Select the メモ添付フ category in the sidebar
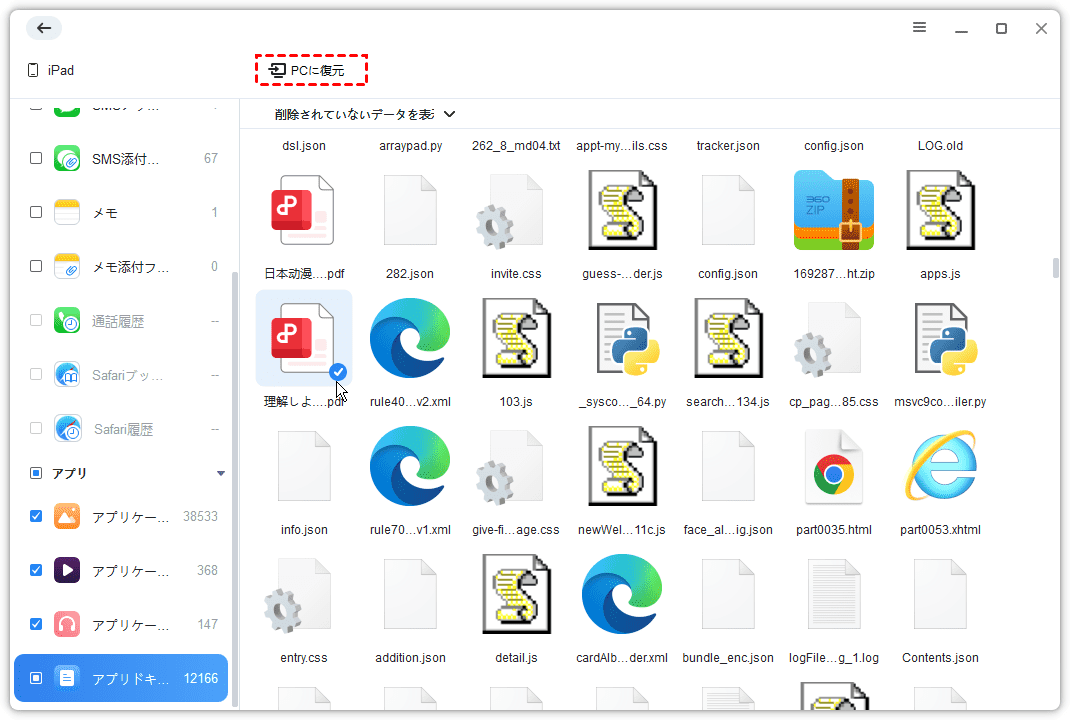 [130, 266]
